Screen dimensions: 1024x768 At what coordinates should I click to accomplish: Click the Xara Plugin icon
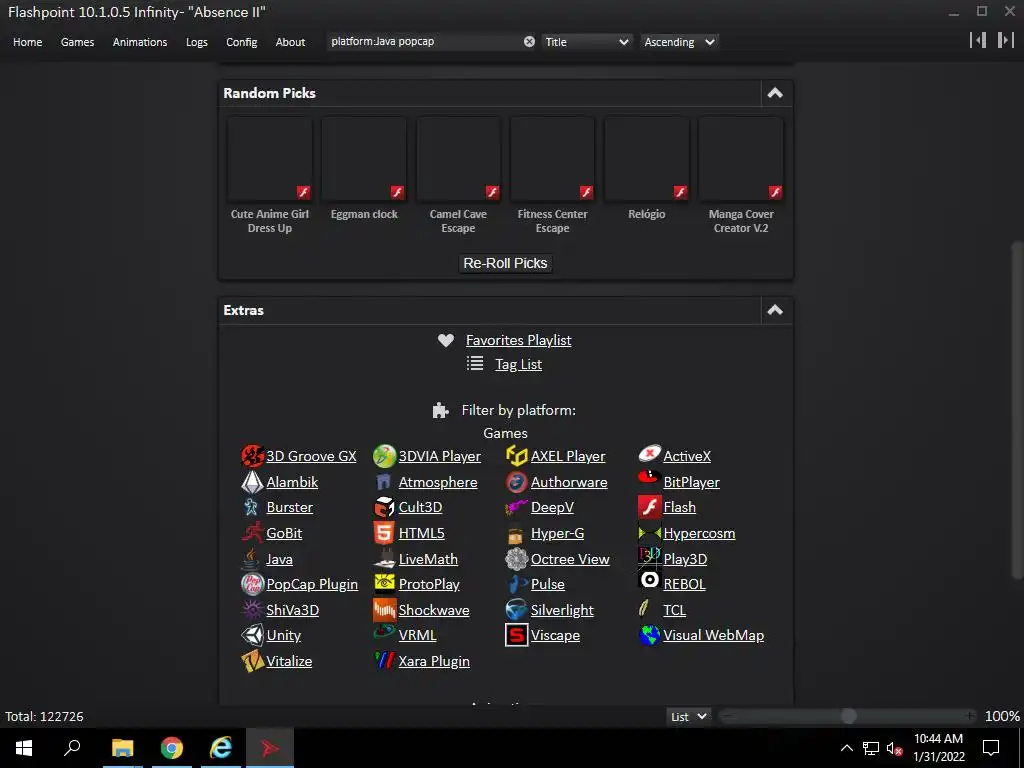click(384, 661)
